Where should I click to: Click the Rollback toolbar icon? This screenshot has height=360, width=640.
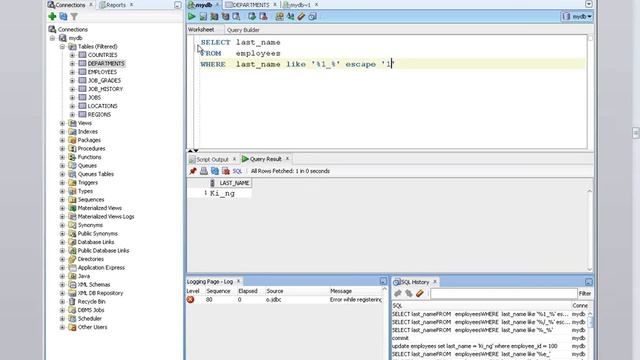point(263,16)
